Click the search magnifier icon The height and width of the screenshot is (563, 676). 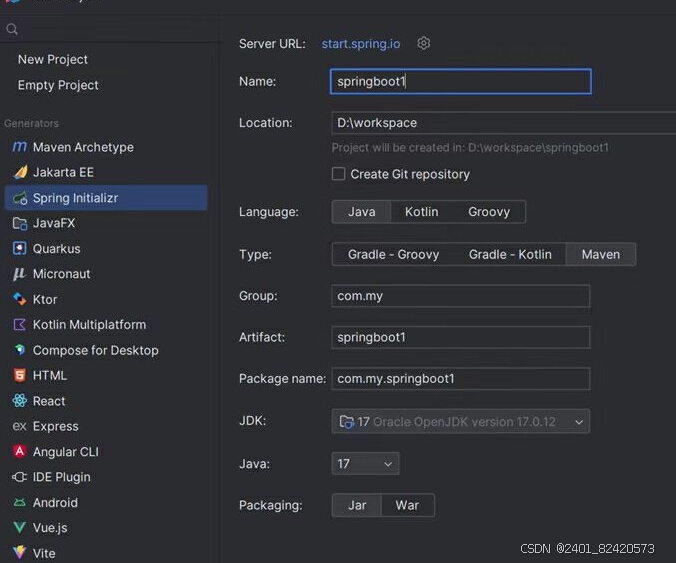coord(12,29)
